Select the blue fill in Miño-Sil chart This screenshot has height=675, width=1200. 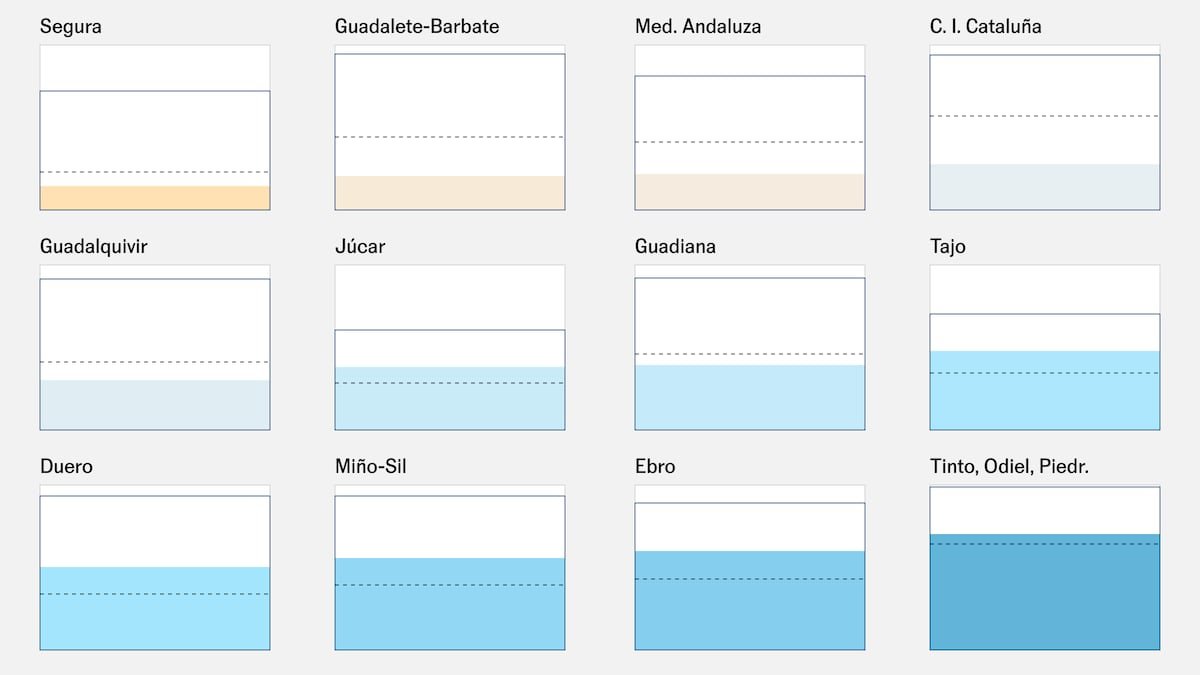pos(450,604)
